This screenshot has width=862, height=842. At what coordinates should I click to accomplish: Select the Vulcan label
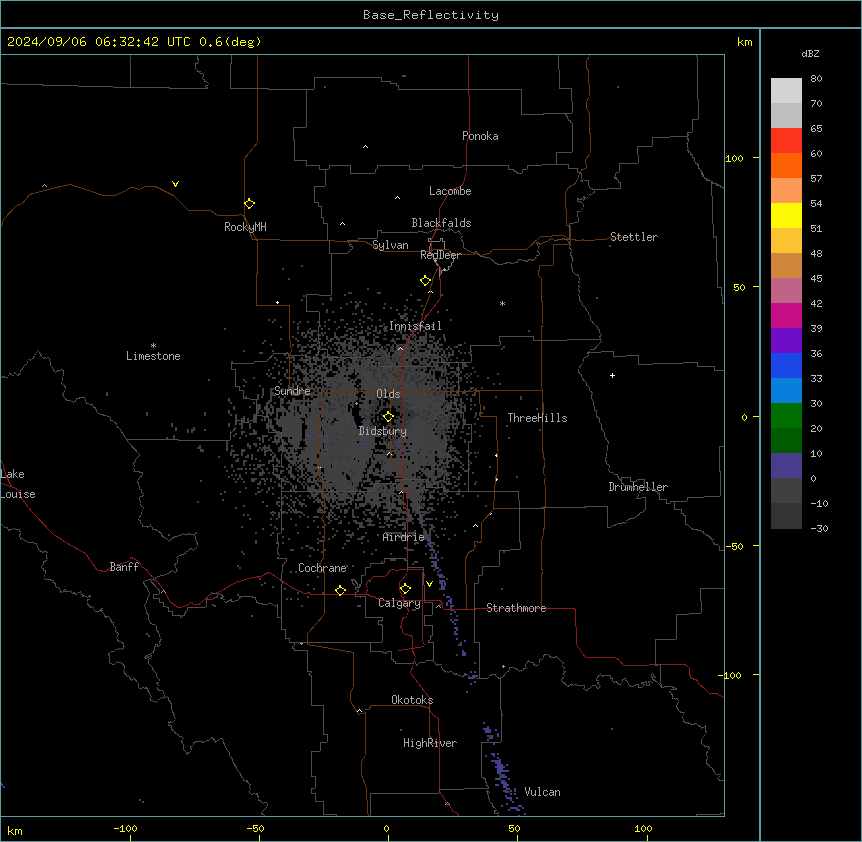[x=542, y=792]
